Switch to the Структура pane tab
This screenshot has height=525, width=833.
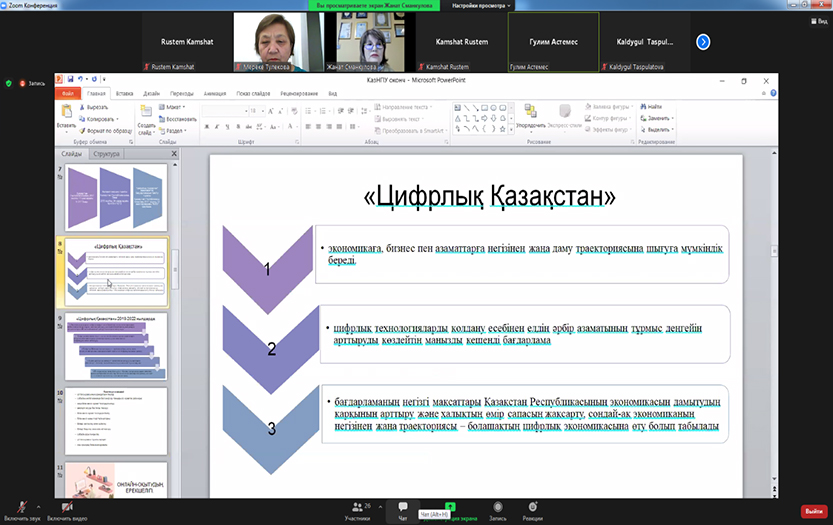107,154
